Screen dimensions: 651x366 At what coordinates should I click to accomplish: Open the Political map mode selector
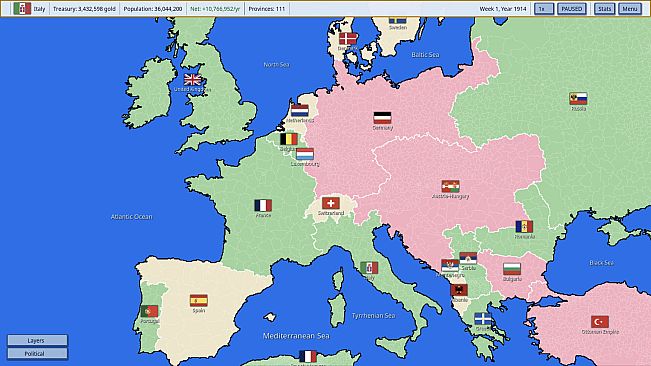[37, 354]
